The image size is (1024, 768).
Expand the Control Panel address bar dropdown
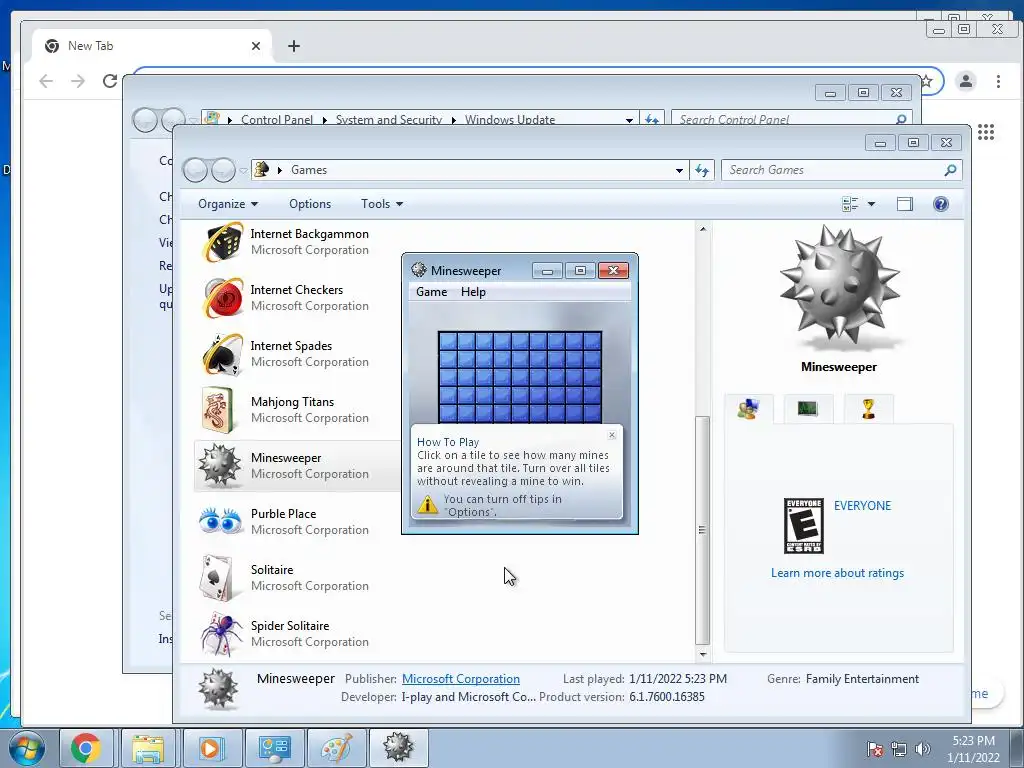[629, 120]
